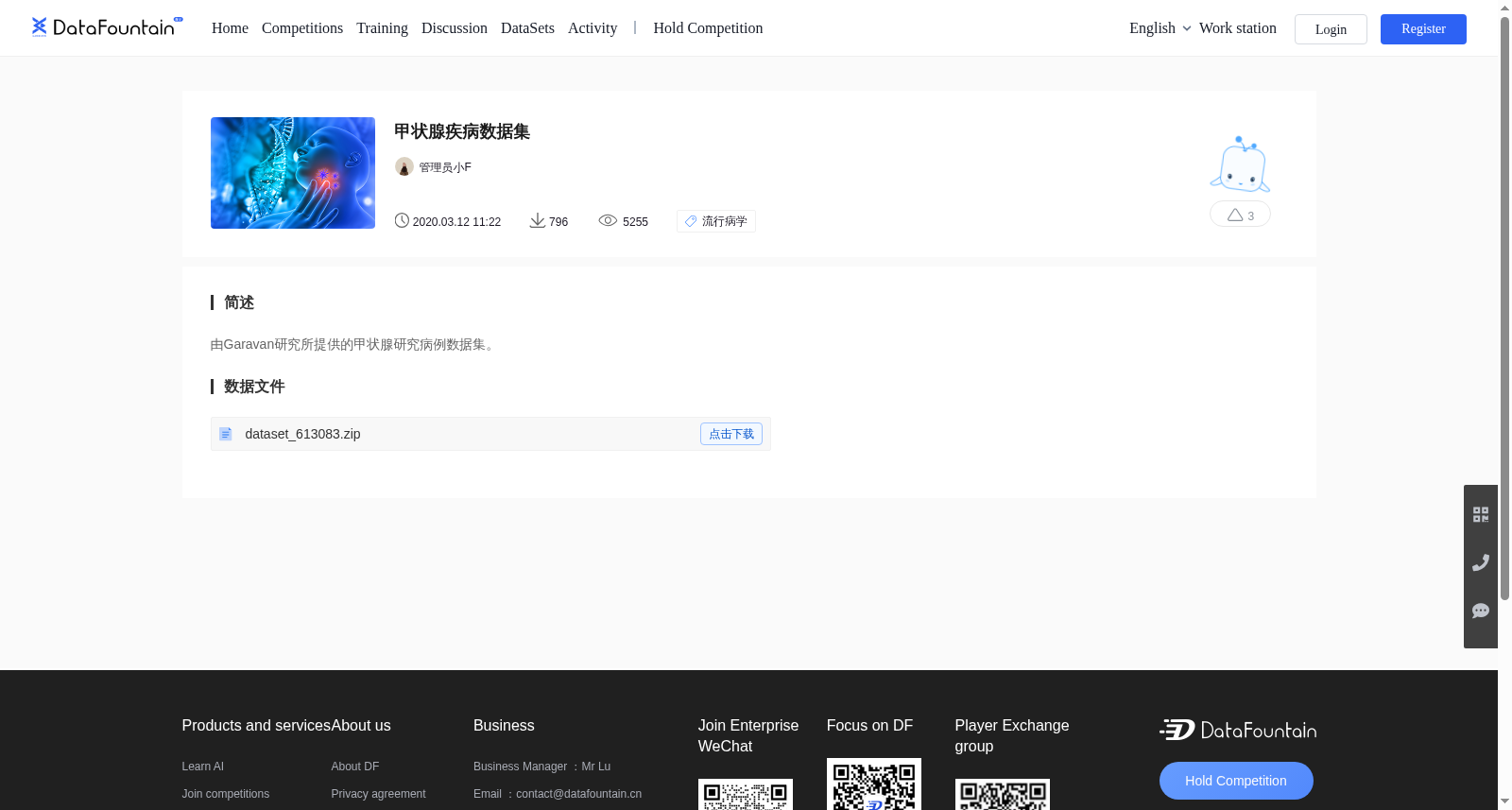Open the Discussion menu item

(455, 28)
